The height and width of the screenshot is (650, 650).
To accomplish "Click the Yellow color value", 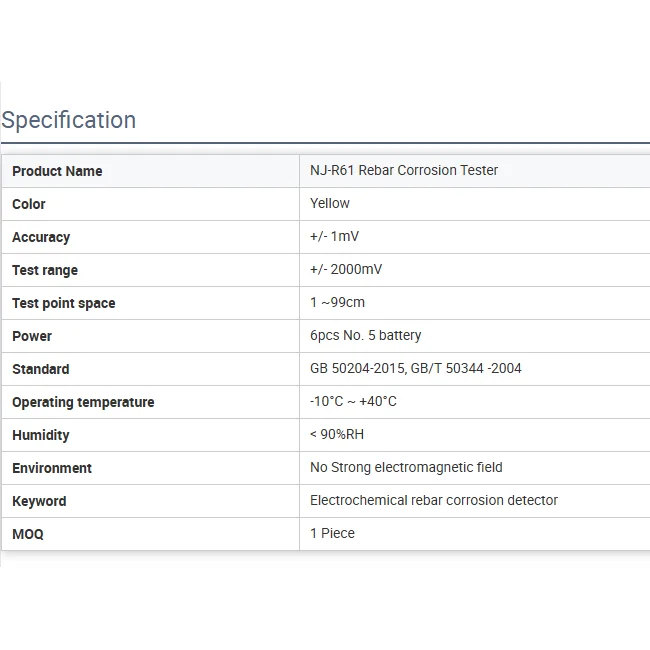I will [330, 203].
